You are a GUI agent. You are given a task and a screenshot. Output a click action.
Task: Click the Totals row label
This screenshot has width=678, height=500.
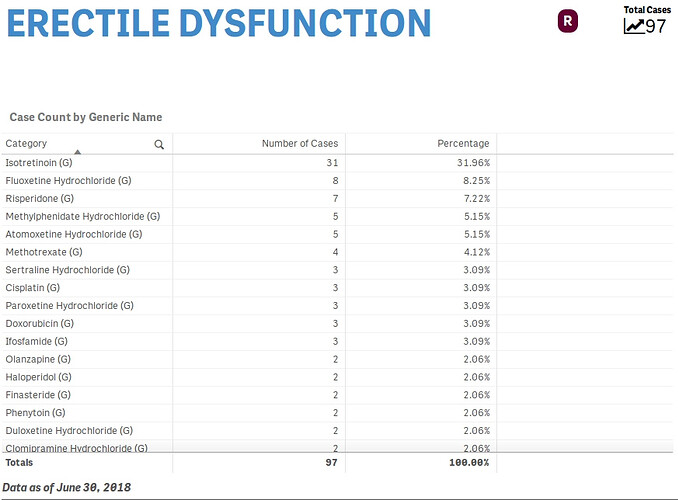[19, 462]
